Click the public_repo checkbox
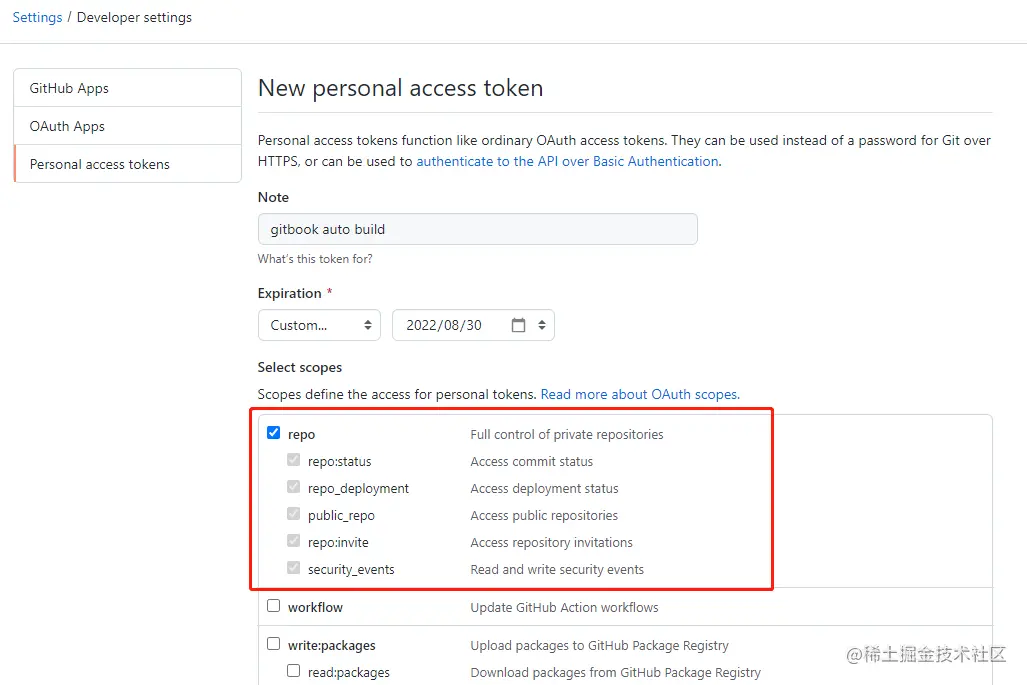Image resolution: width=1027 pixels, height=685 pixels. click(294, 514)
